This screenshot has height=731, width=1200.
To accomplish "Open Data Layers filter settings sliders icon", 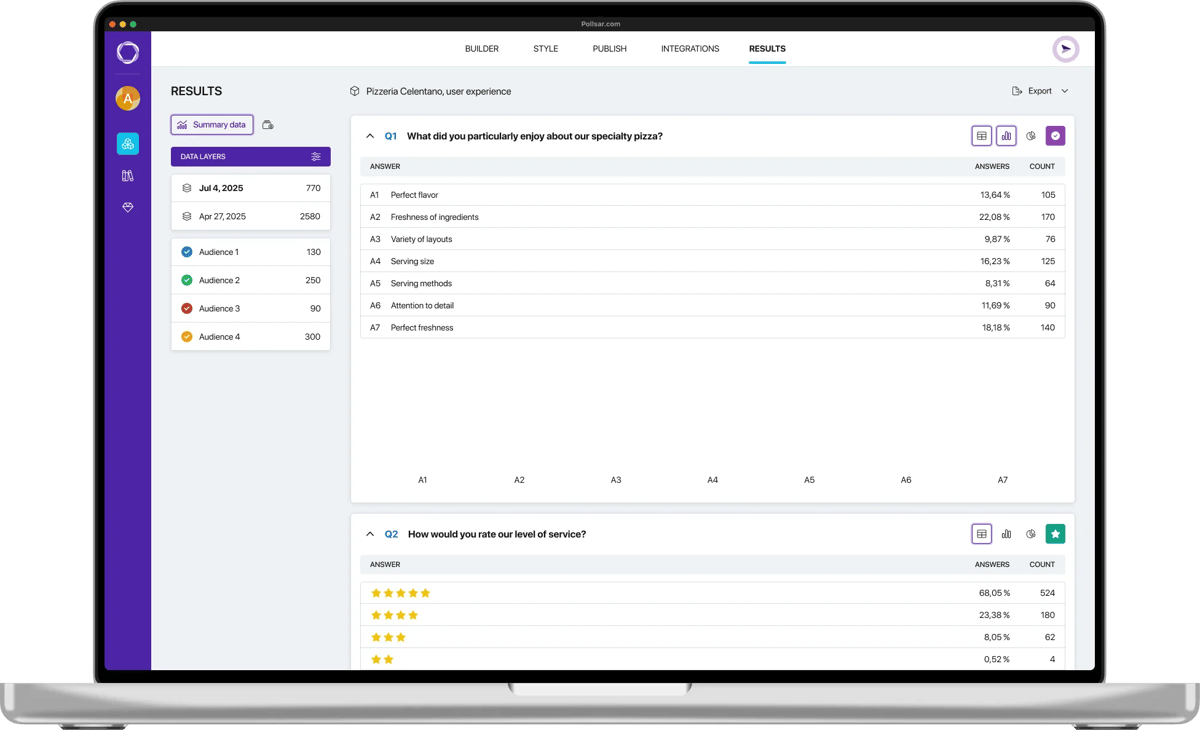I will pyautogui.click(x=316, y=157).
